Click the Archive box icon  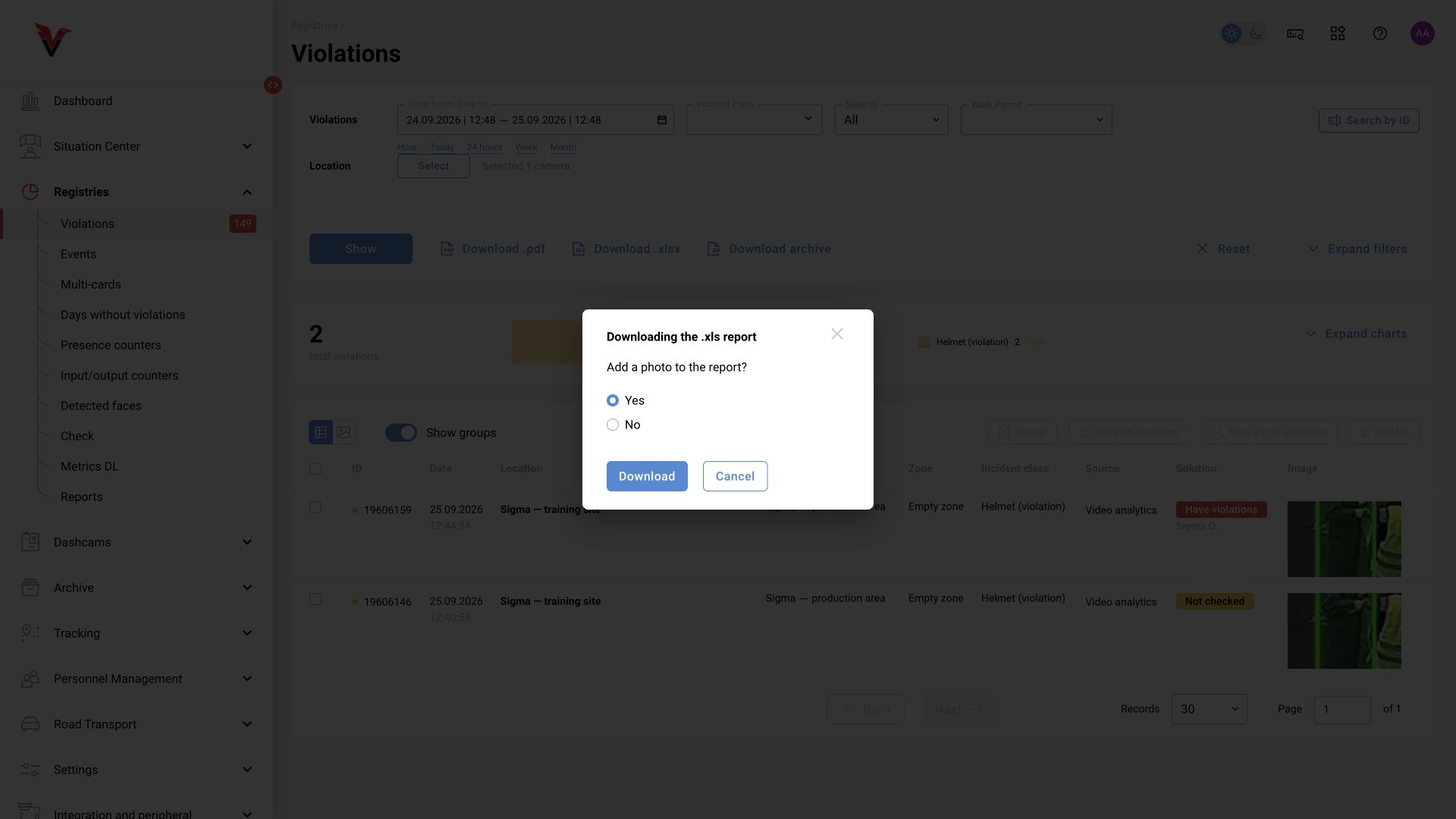pyautogui.click(x=30, y=588)
